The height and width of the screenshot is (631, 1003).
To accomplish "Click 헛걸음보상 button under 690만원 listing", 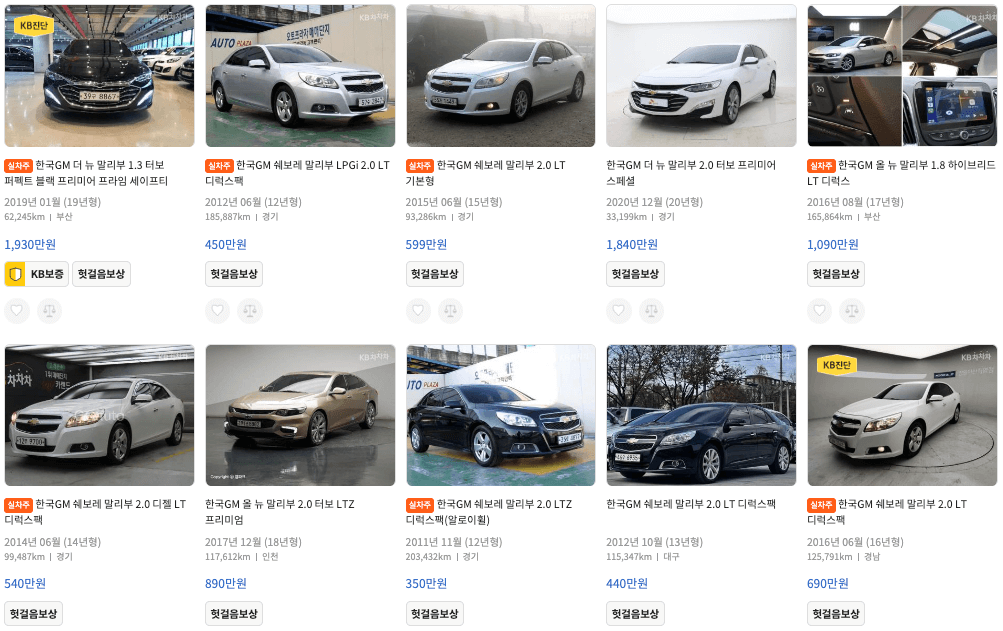I will (x=836, y=614).
